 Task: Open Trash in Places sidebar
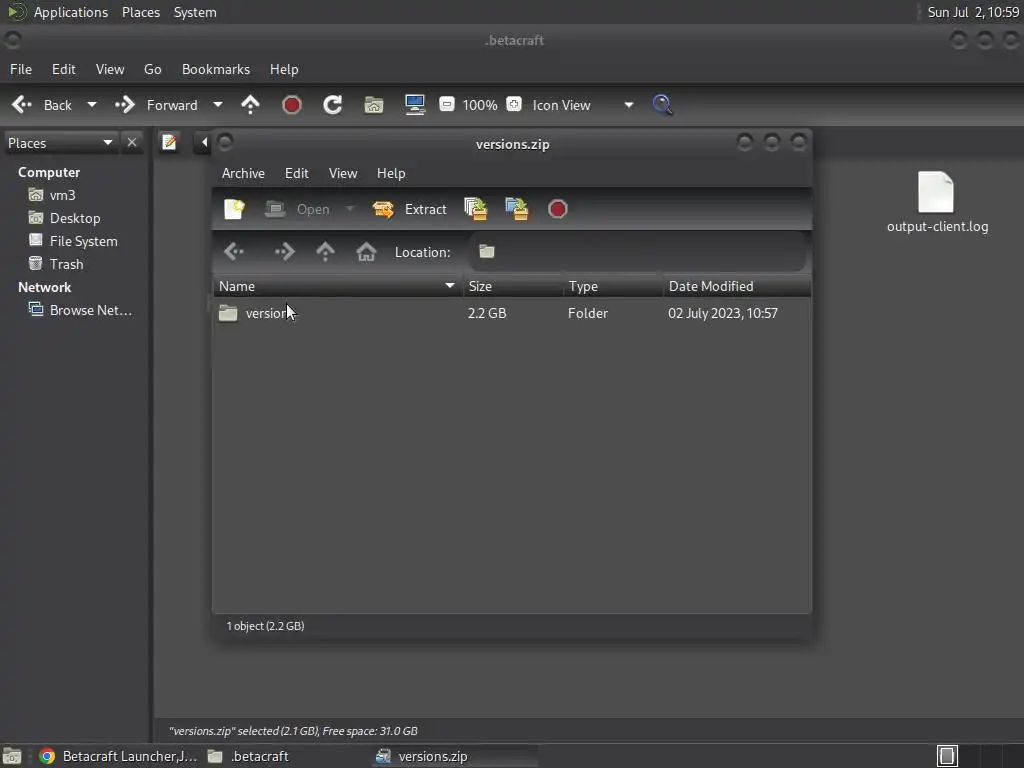56,264
